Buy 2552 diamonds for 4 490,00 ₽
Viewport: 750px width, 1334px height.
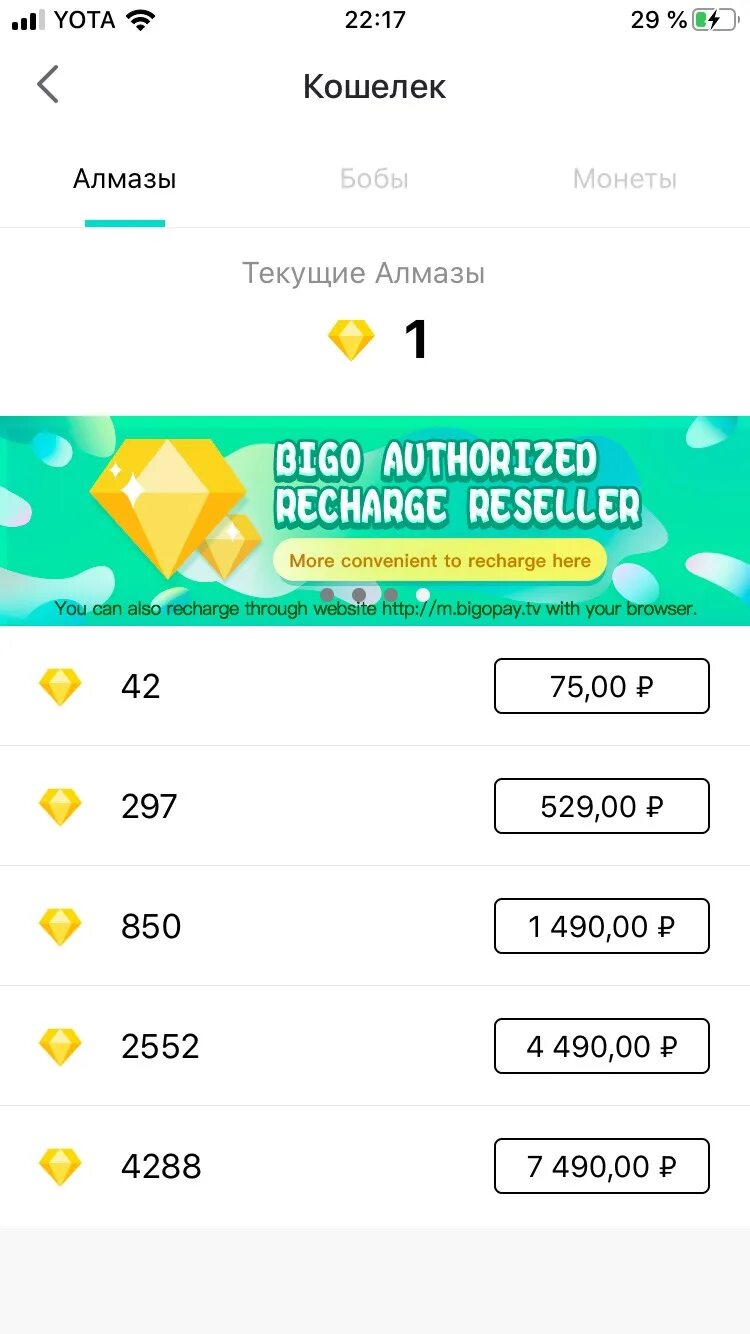[602, 1046]
